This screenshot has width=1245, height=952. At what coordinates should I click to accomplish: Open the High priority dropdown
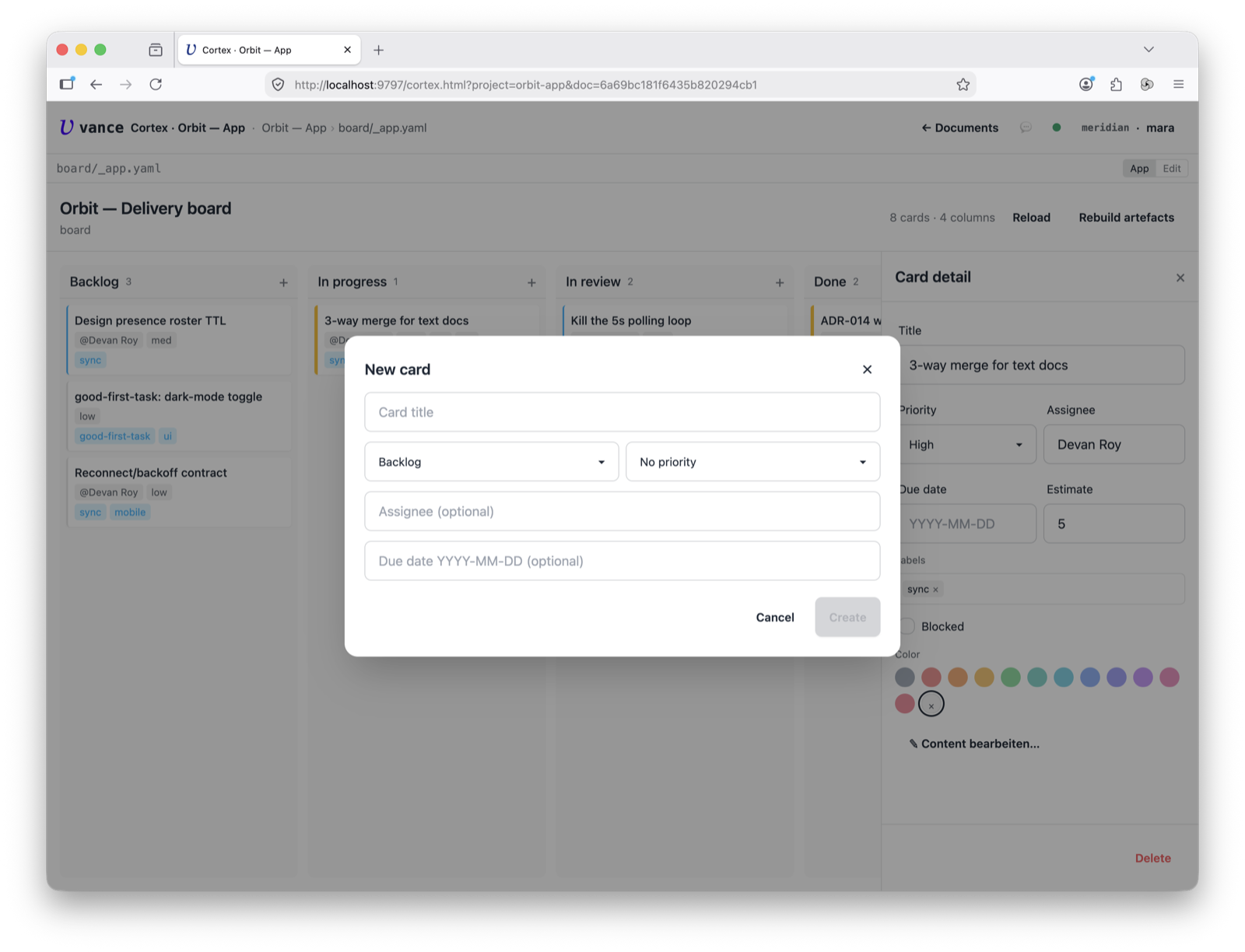click(967, 444)
